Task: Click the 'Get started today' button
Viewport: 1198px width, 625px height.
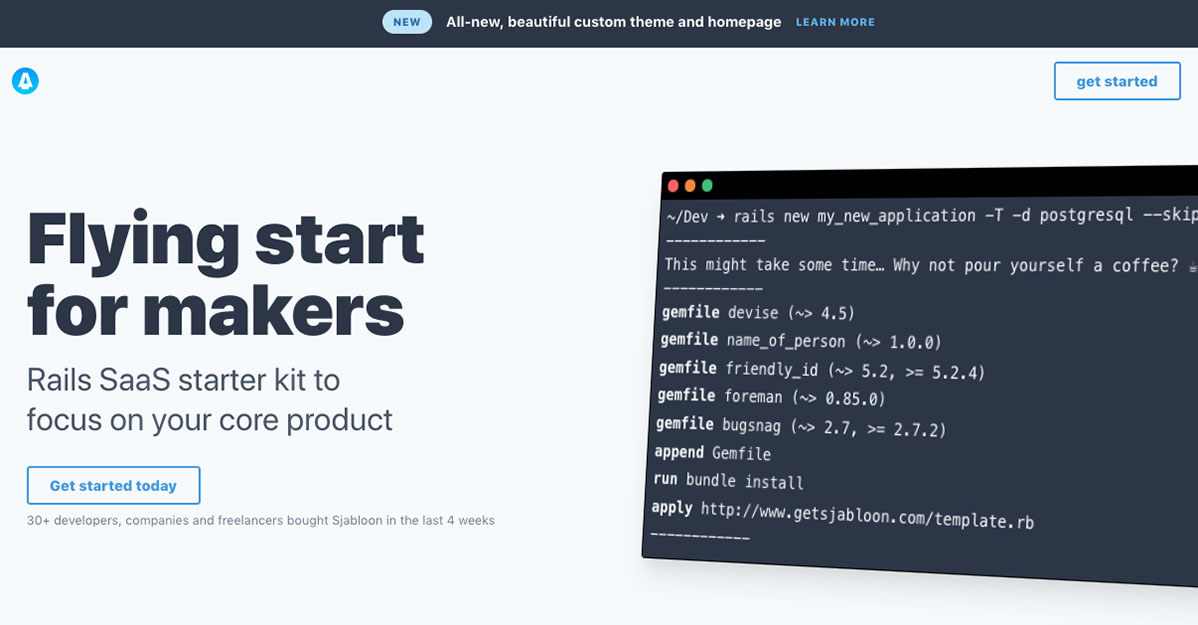Action: [x=113, y=485]
